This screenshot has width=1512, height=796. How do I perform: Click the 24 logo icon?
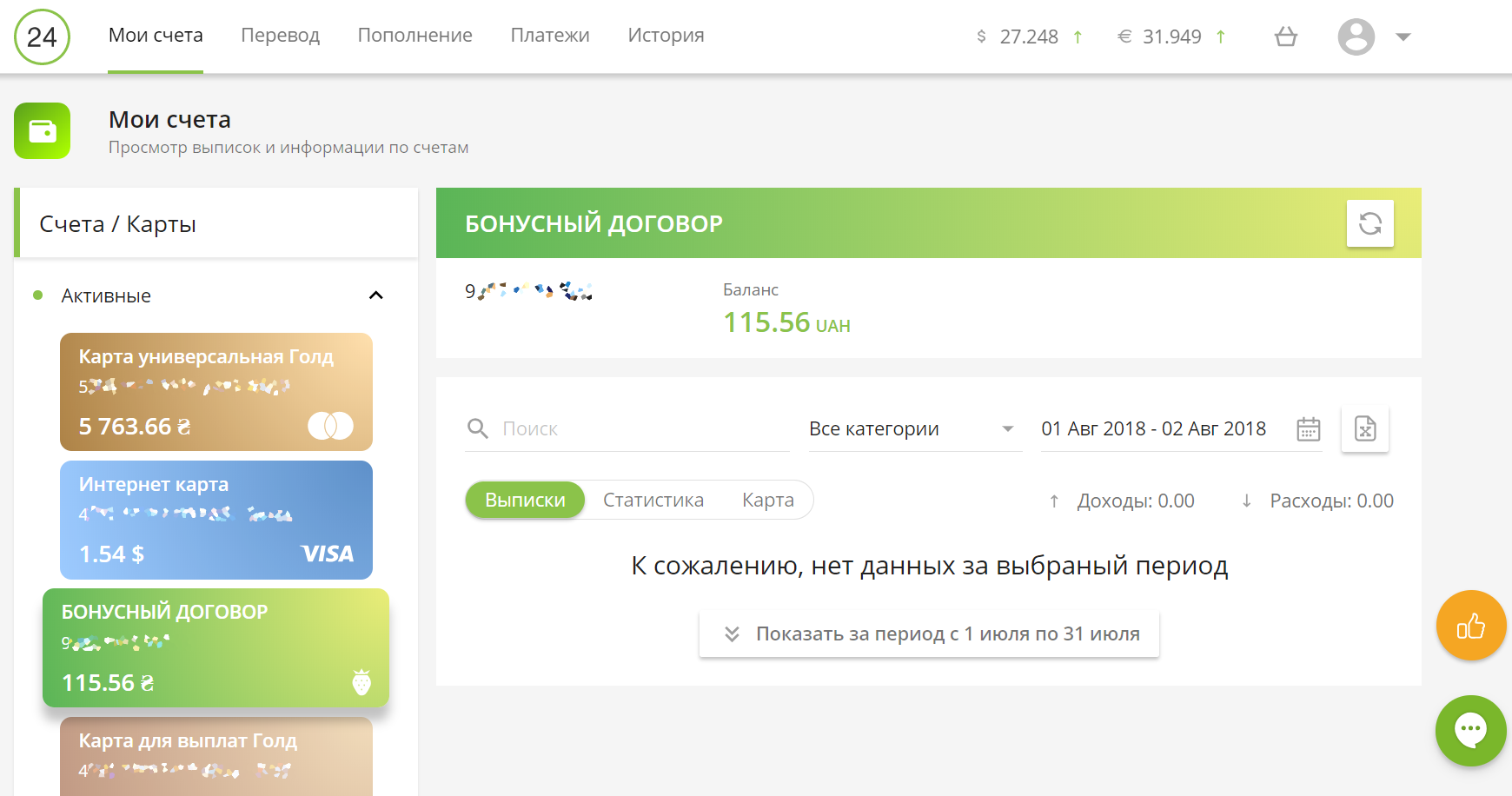click(x=42, y=36)
